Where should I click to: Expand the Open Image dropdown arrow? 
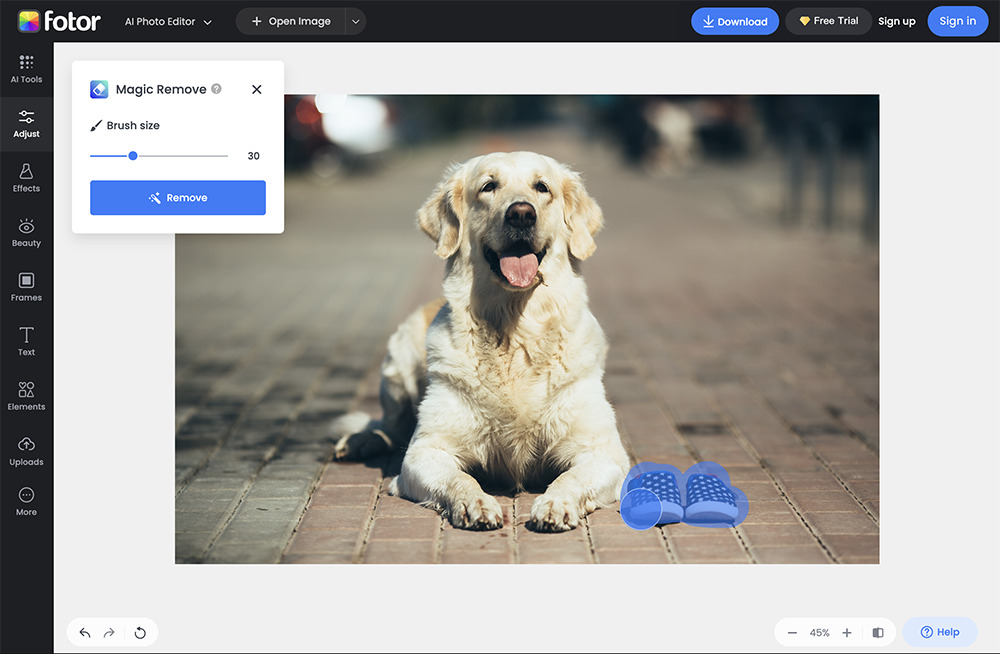pos(356,21)
